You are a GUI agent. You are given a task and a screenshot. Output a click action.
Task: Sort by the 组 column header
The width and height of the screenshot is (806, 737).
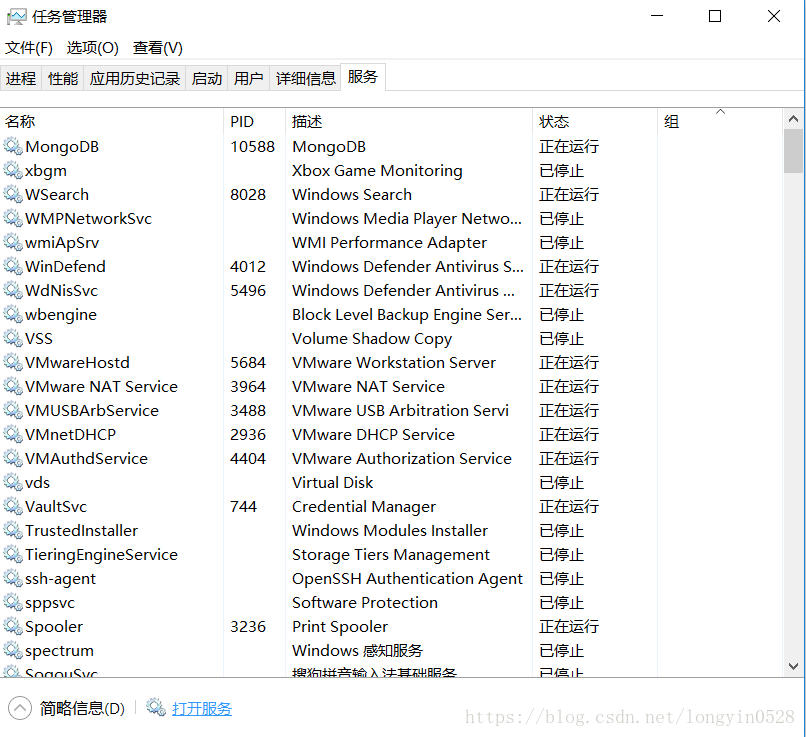[720, 121]
